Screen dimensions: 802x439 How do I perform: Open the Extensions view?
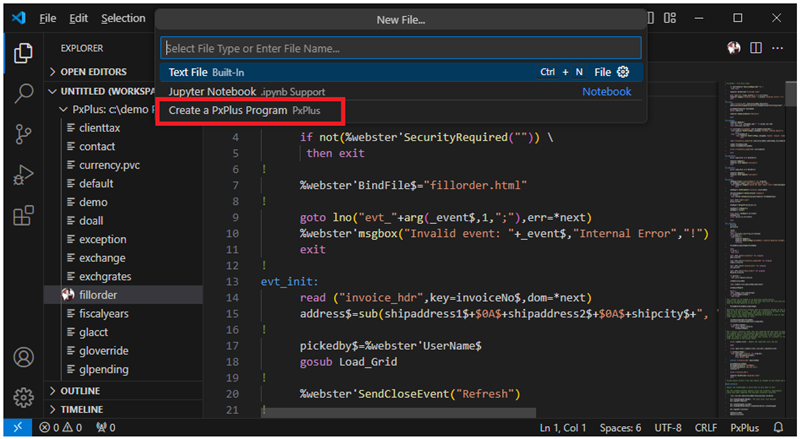[x=24, y=216]
